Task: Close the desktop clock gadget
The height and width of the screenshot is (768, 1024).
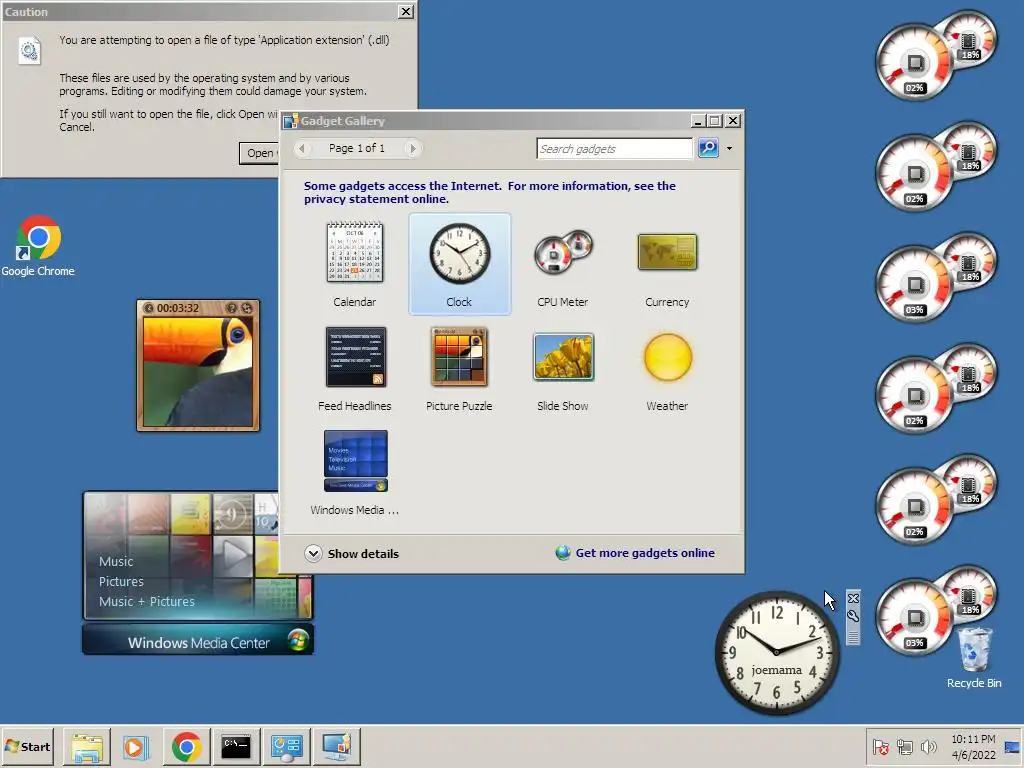Action: (853, 598)
